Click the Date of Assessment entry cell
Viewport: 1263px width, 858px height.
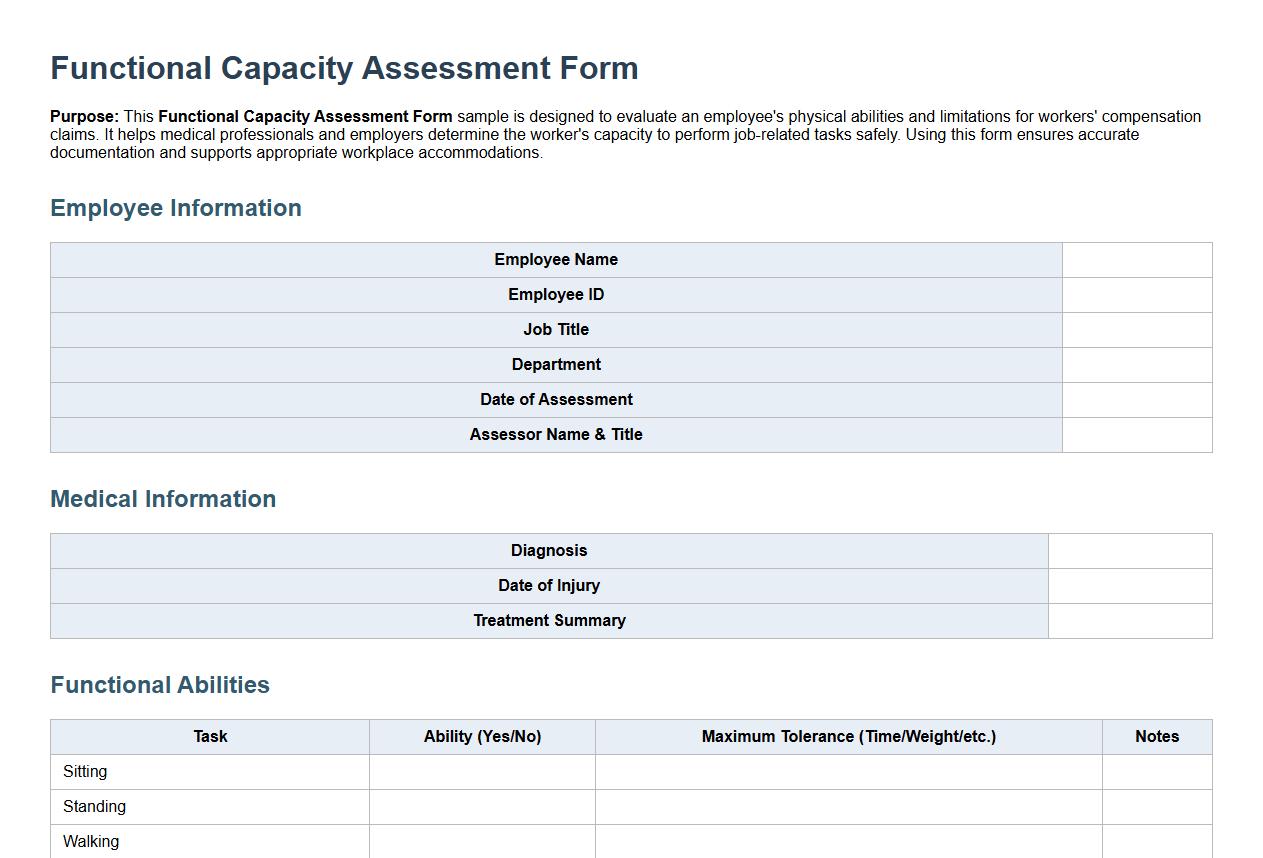1135,399
